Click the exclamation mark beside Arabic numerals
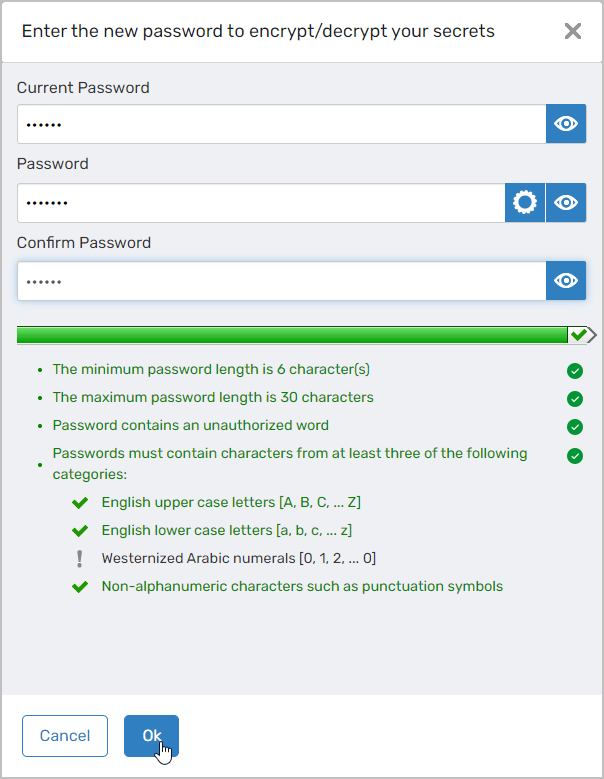Viewport: 604px width, 779px height. 81,558
